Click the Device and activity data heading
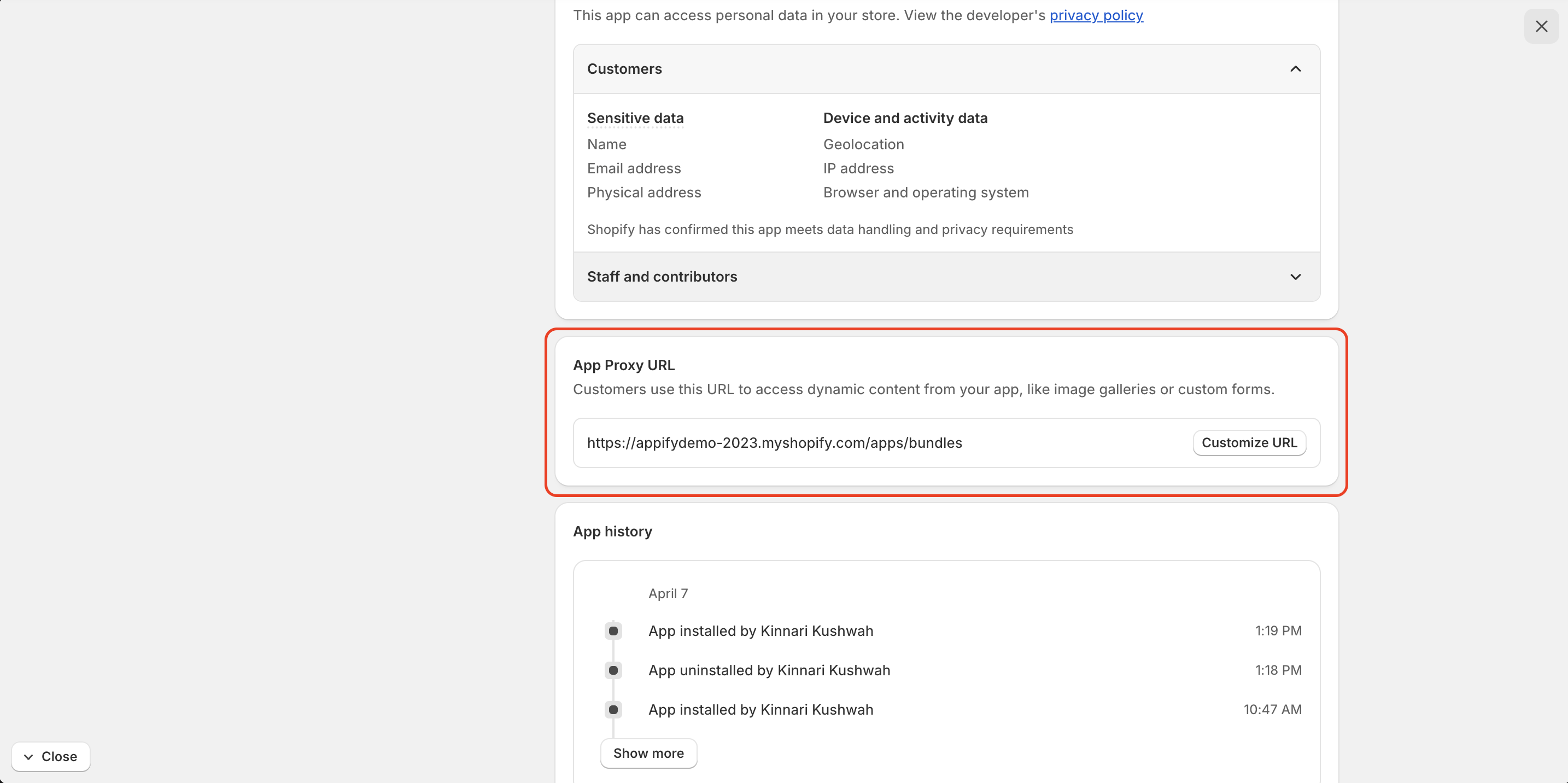Image resolution: width=1568 pixels, height=783 pixels. point(904,118)
